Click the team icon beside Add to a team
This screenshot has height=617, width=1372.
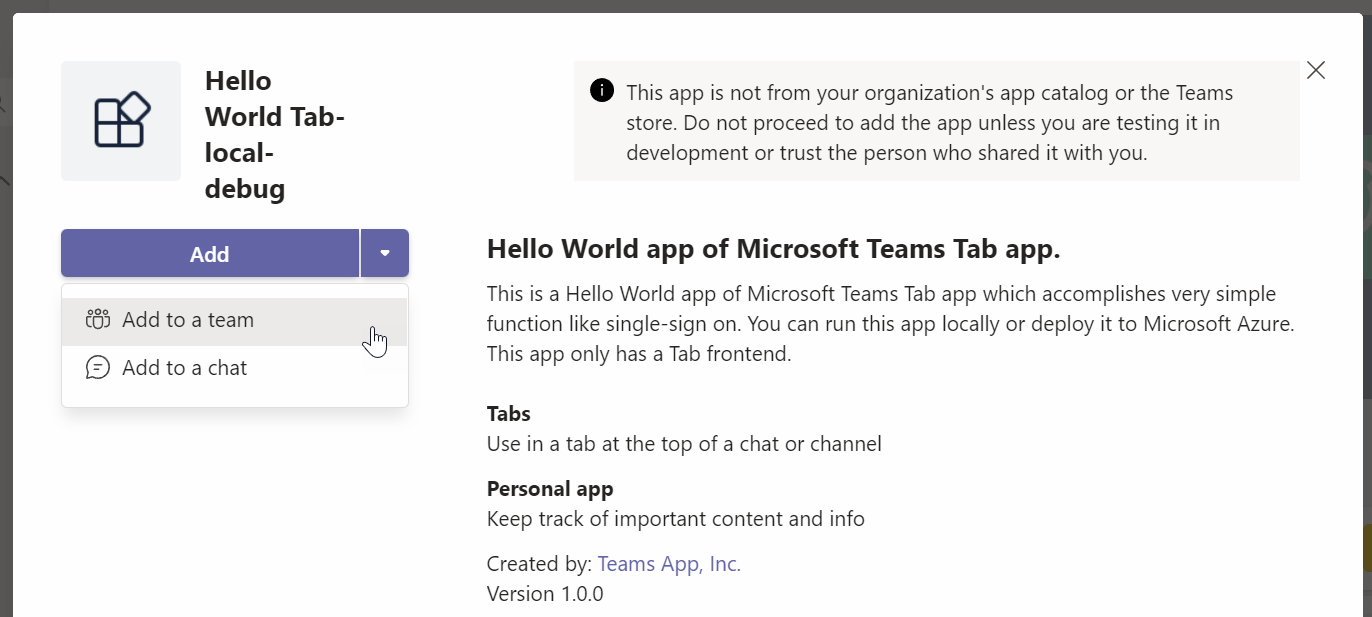click(x=98, y=320)
